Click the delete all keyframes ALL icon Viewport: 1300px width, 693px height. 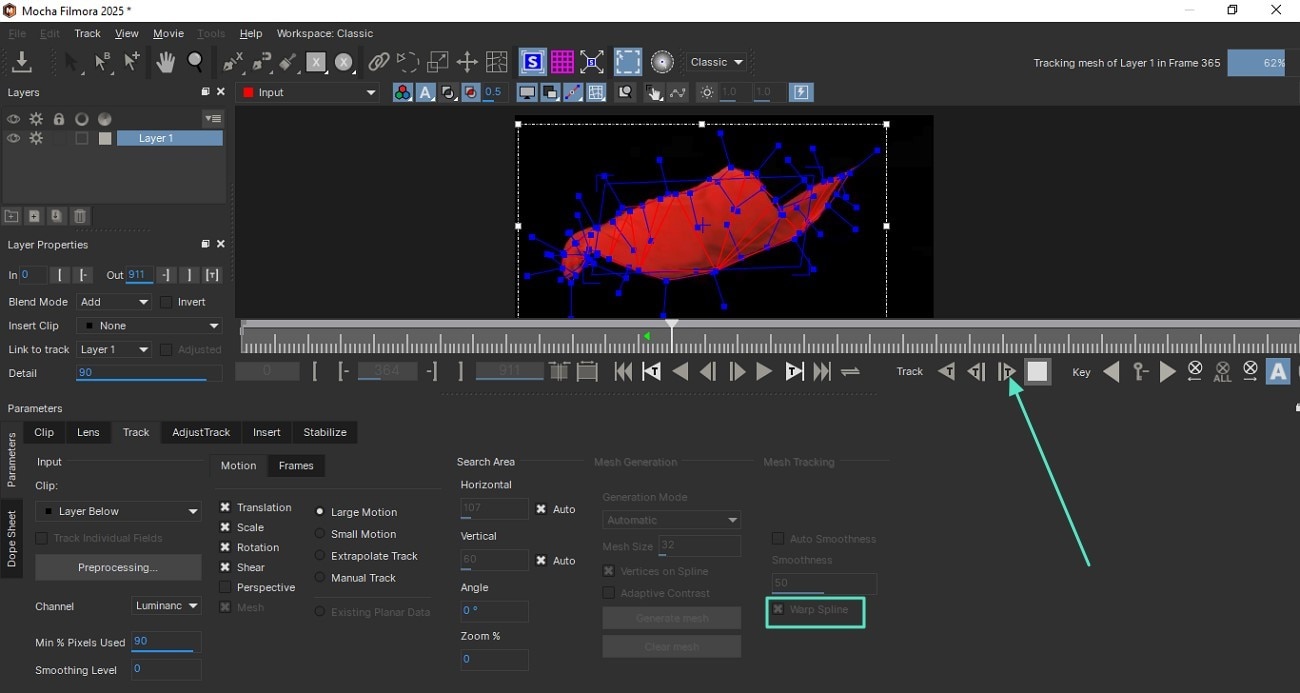[x=1222, y=372]
